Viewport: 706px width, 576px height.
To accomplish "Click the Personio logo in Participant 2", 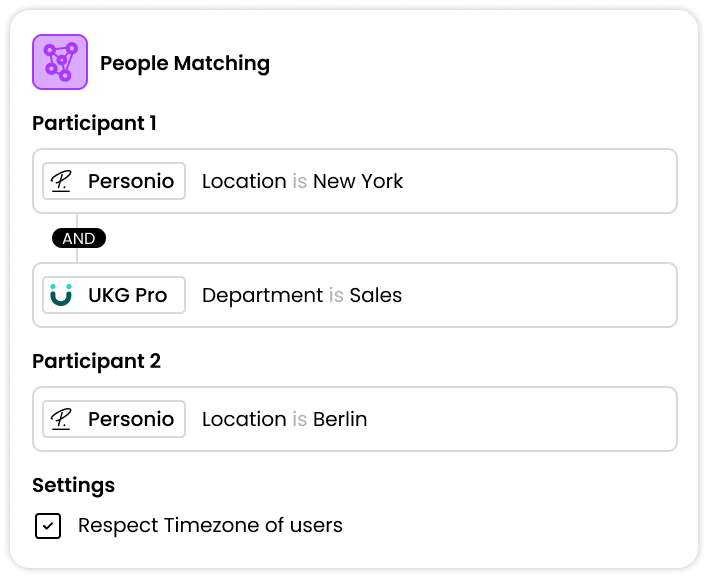I will [x=61, y=419].
